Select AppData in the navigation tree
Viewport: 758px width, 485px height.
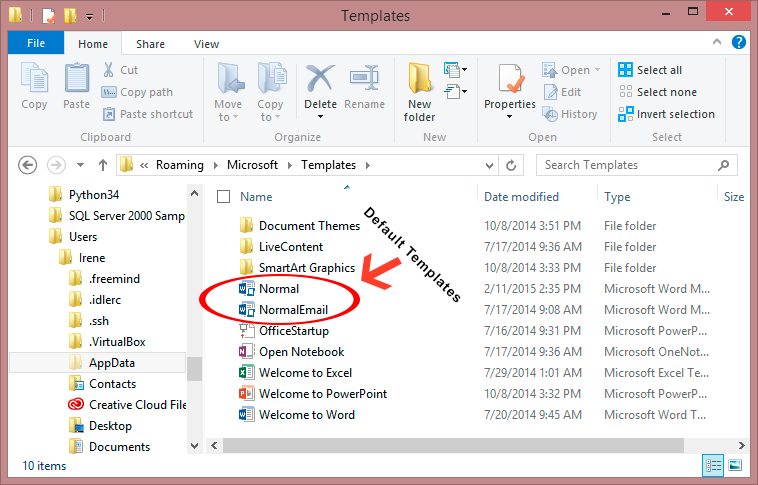pyautogui.click(x=97, y=363)
